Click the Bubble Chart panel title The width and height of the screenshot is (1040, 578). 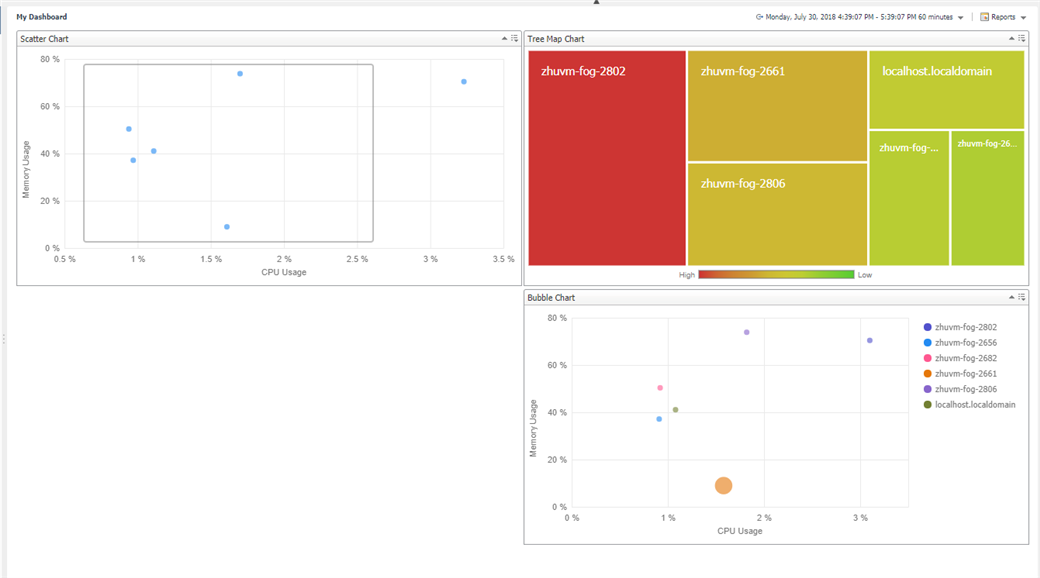click(551, 297)
